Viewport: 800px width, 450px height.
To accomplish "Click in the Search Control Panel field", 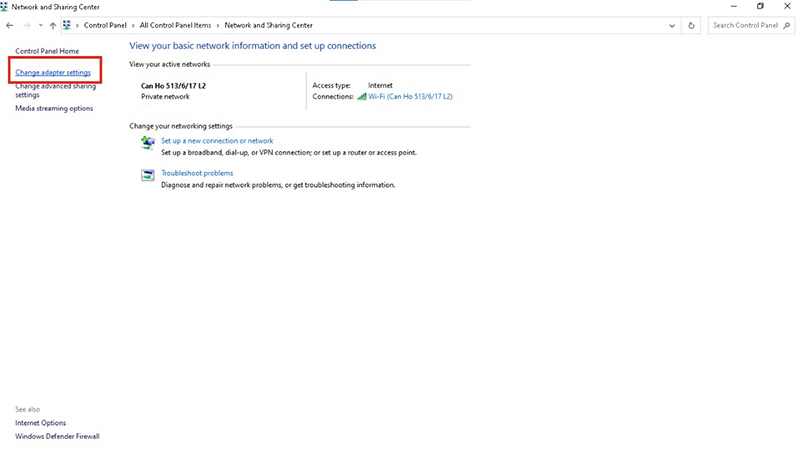I will (x=743, y=25).
